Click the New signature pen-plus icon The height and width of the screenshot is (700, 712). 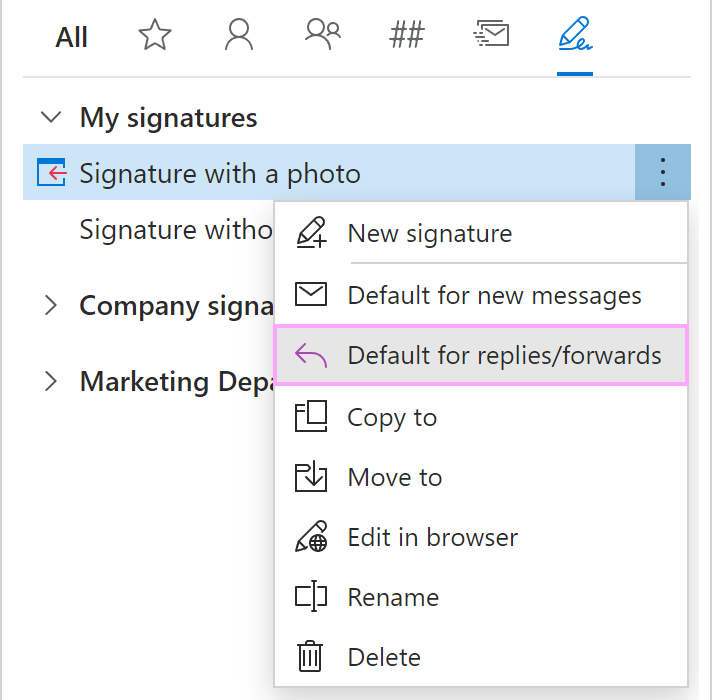[311, 232]
